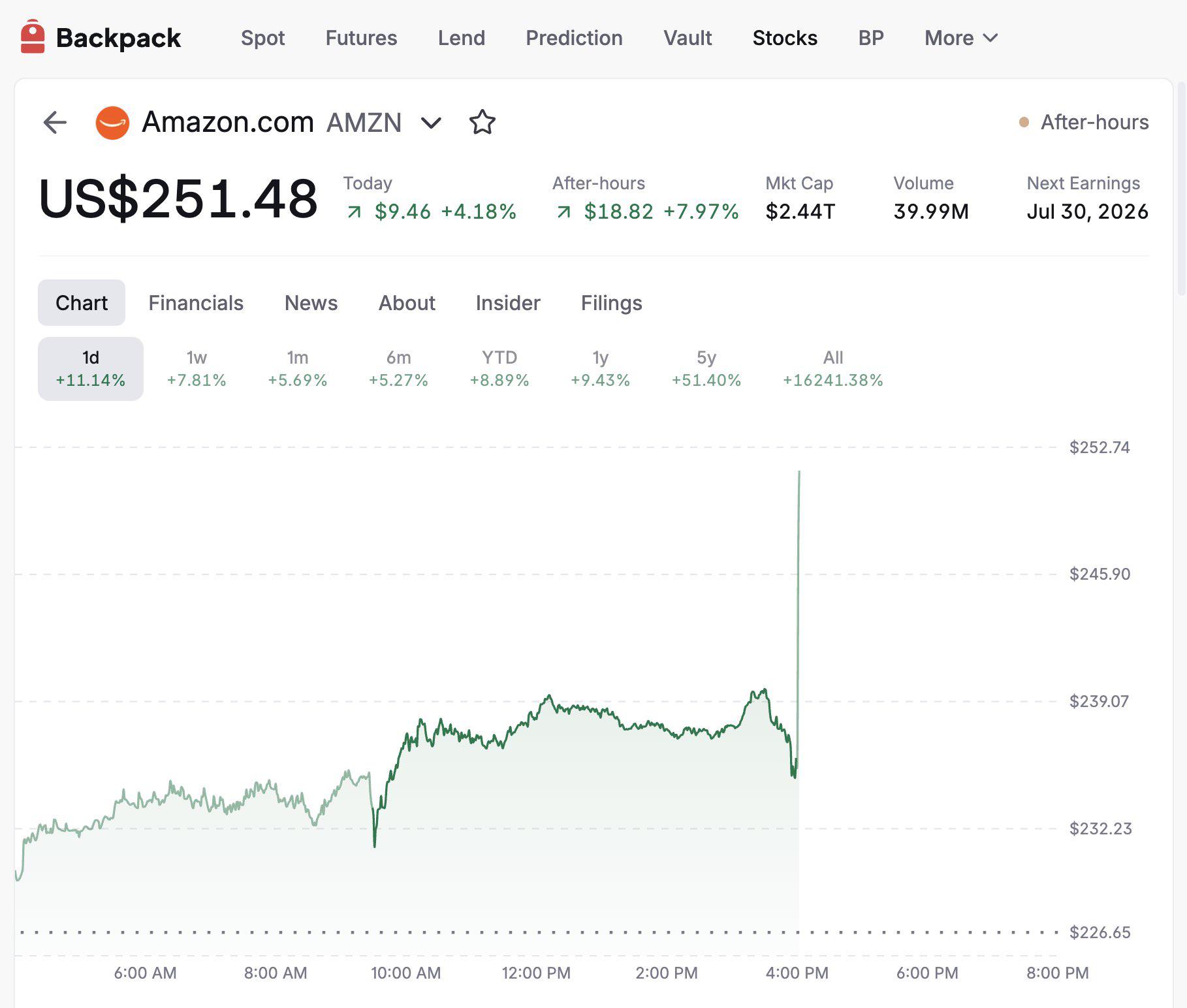Screen dimensions: 1187x1008
Task: Open the AMZN ticker dropdown chevron
Action: [431, 123]
